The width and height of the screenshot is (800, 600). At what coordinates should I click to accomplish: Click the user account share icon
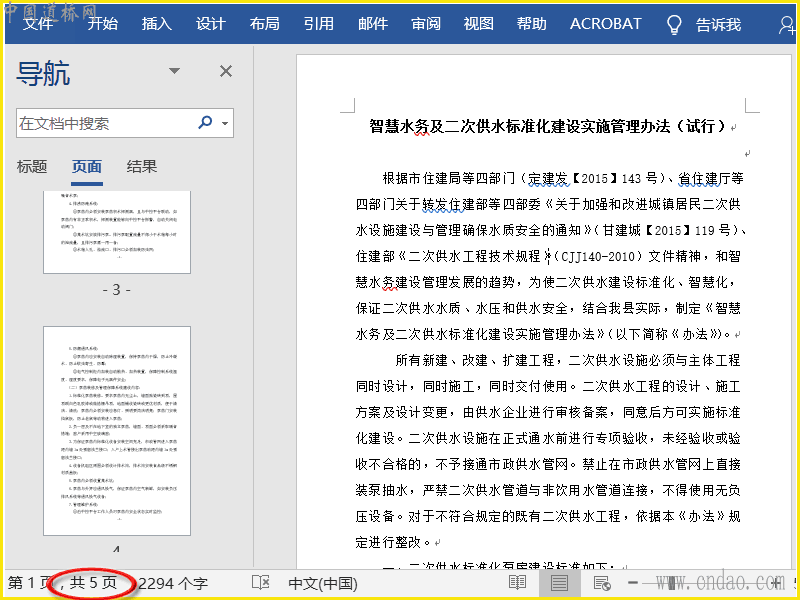pos(787,24)
